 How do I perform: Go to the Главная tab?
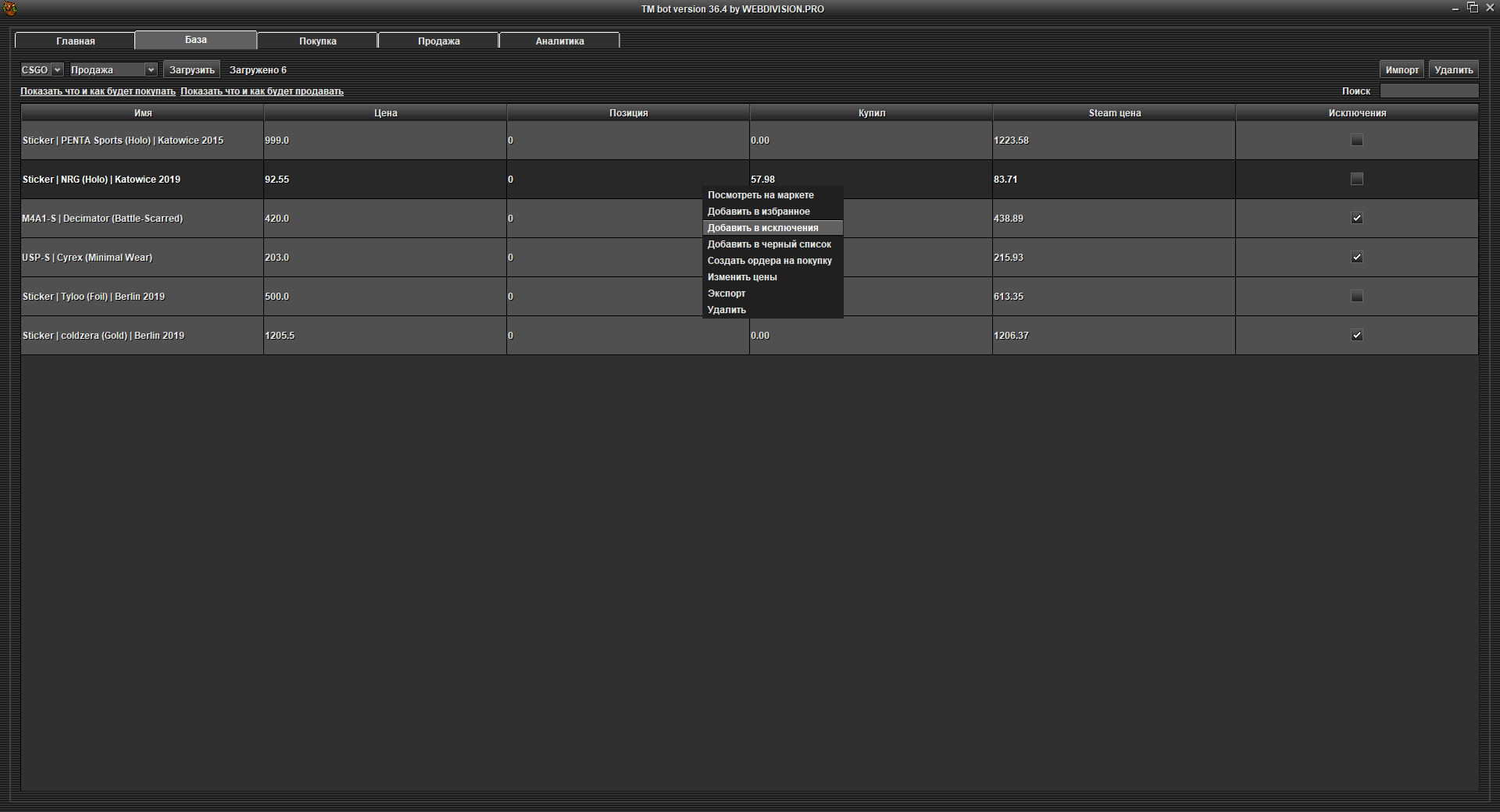pyautogui.click(x=75, y=41)
